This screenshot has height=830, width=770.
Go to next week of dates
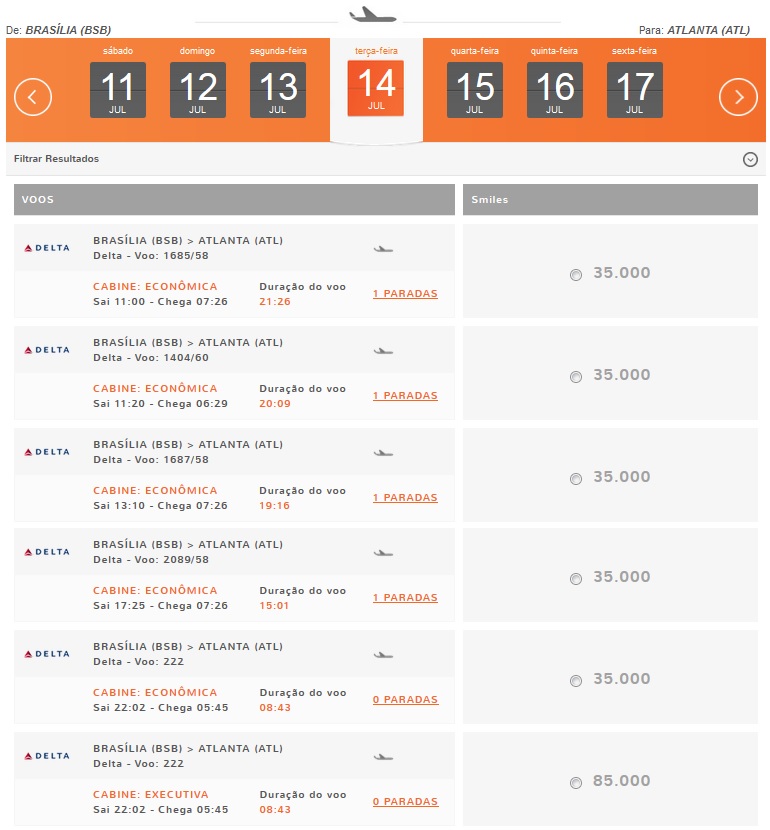(x=738, y=97)
